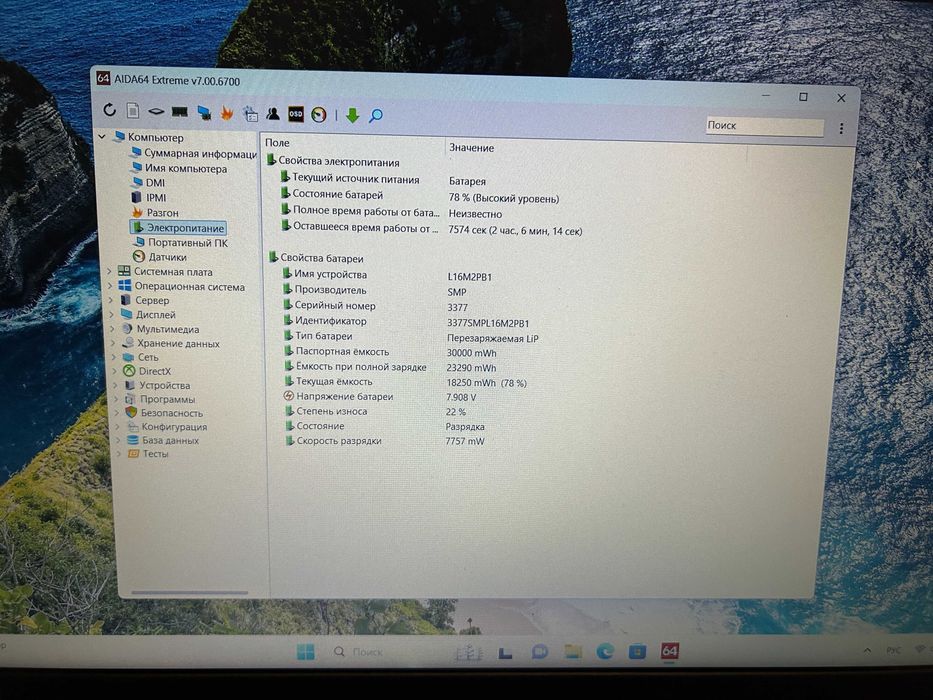Screen dimensions: 933x700
Task: Click the tree panel horizontal scrollbar
Action: click(x=189, y=592)
